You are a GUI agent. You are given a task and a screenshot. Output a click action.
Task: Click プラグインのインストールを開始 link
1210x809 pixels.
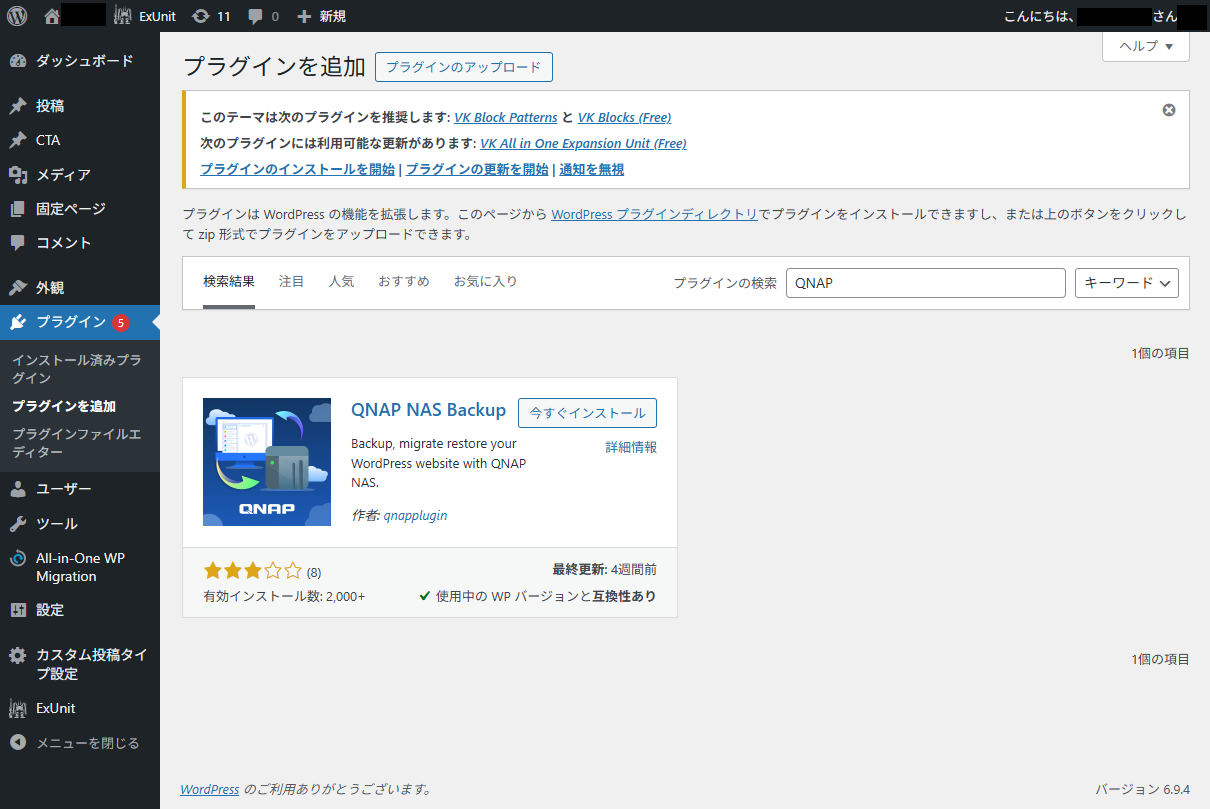297,170
